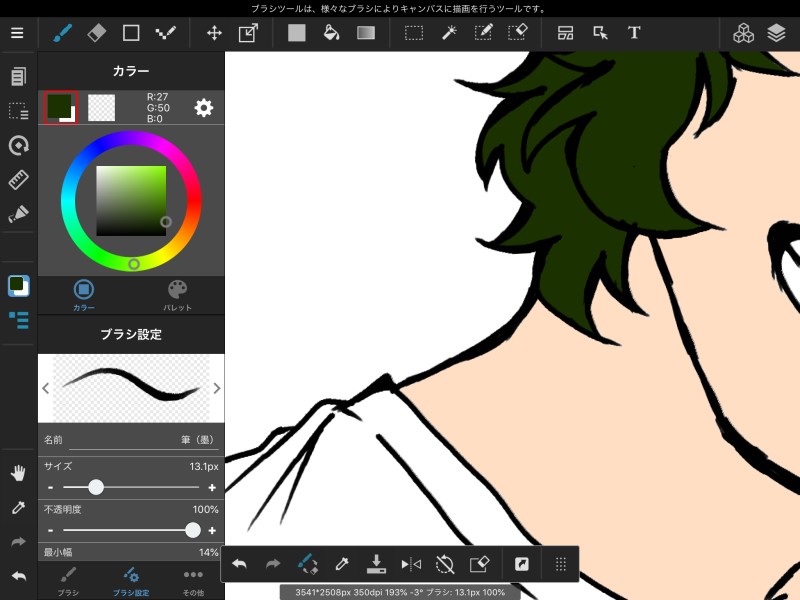Click Undo in the floating shortcut bar
Image resolution: width=800 pixels, height=600 pixels.
[239, 564]
